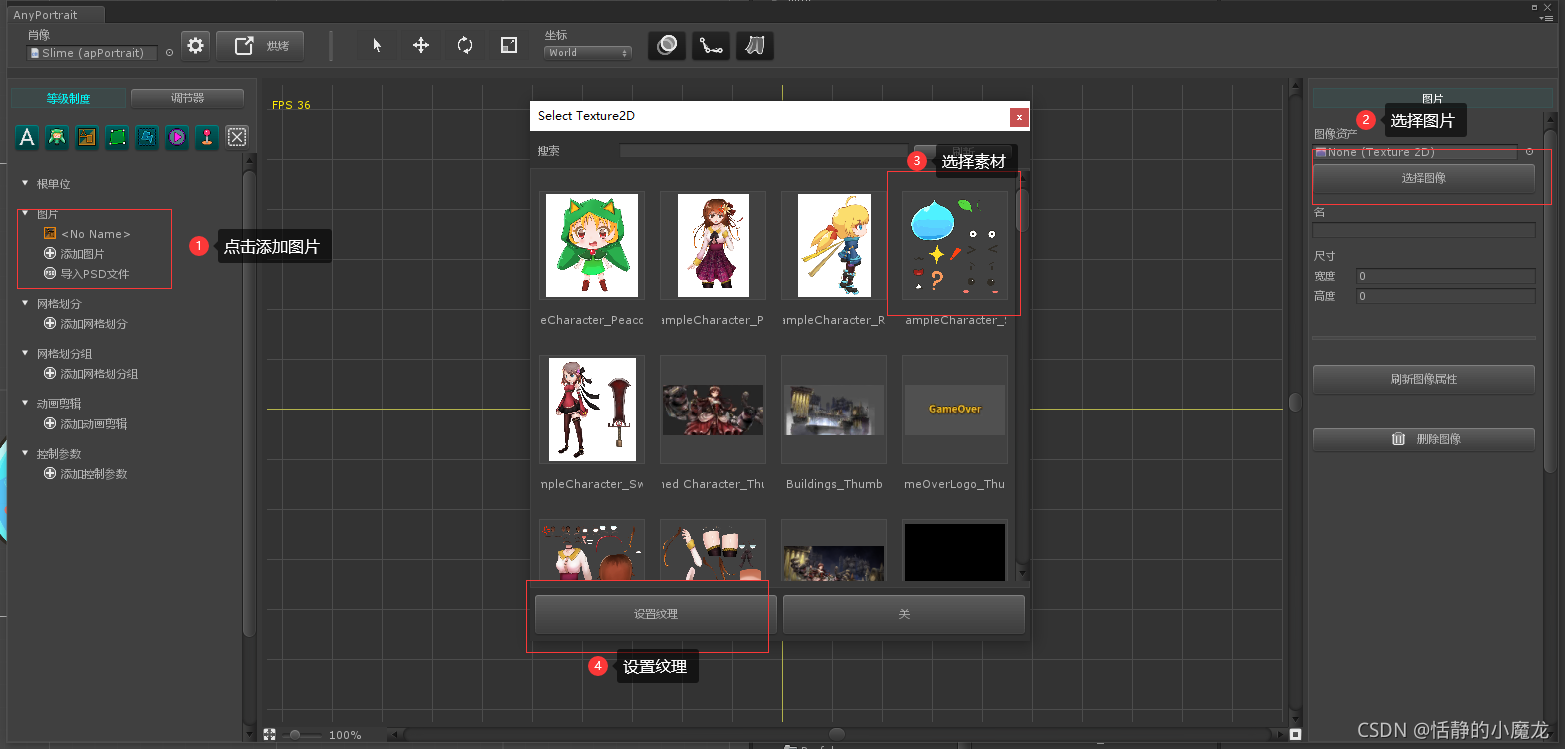The image size is (1565, 749).
Task: Select the brown-haired girl character texture thumbnail
Action: pyautogui.click(x=713, y=245)
